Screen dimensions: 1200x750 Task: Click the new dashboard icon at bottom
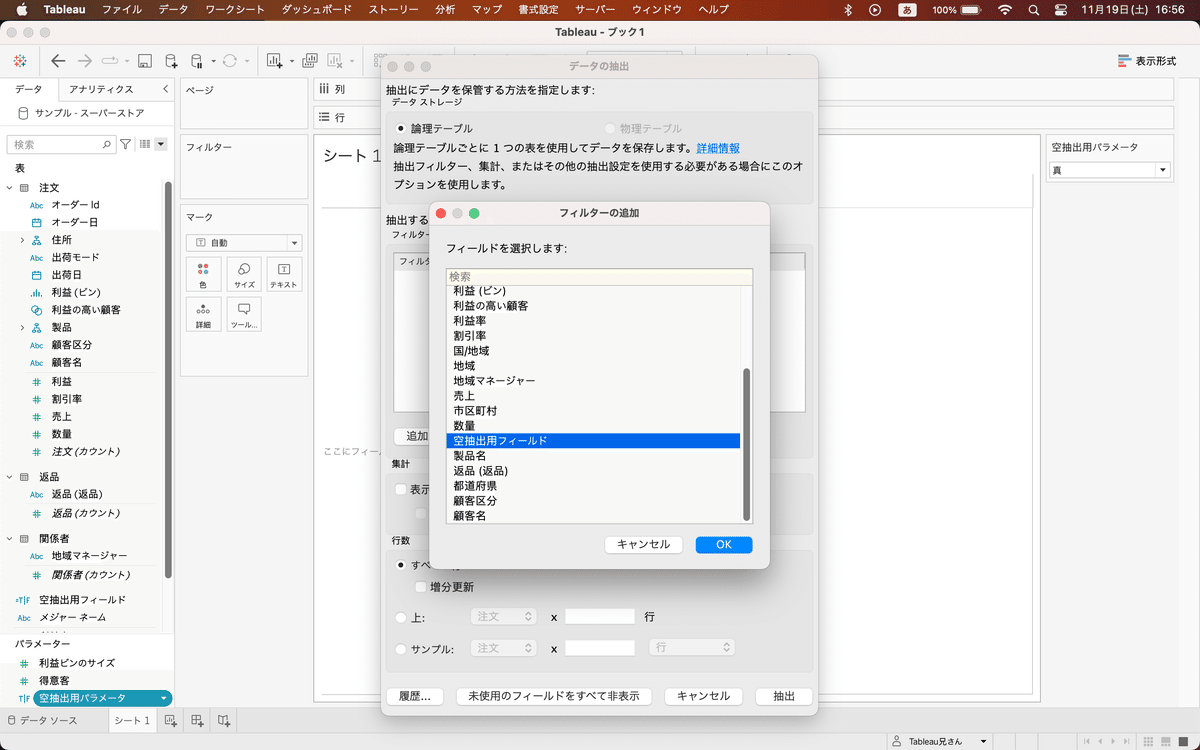(x=197, y=720)
